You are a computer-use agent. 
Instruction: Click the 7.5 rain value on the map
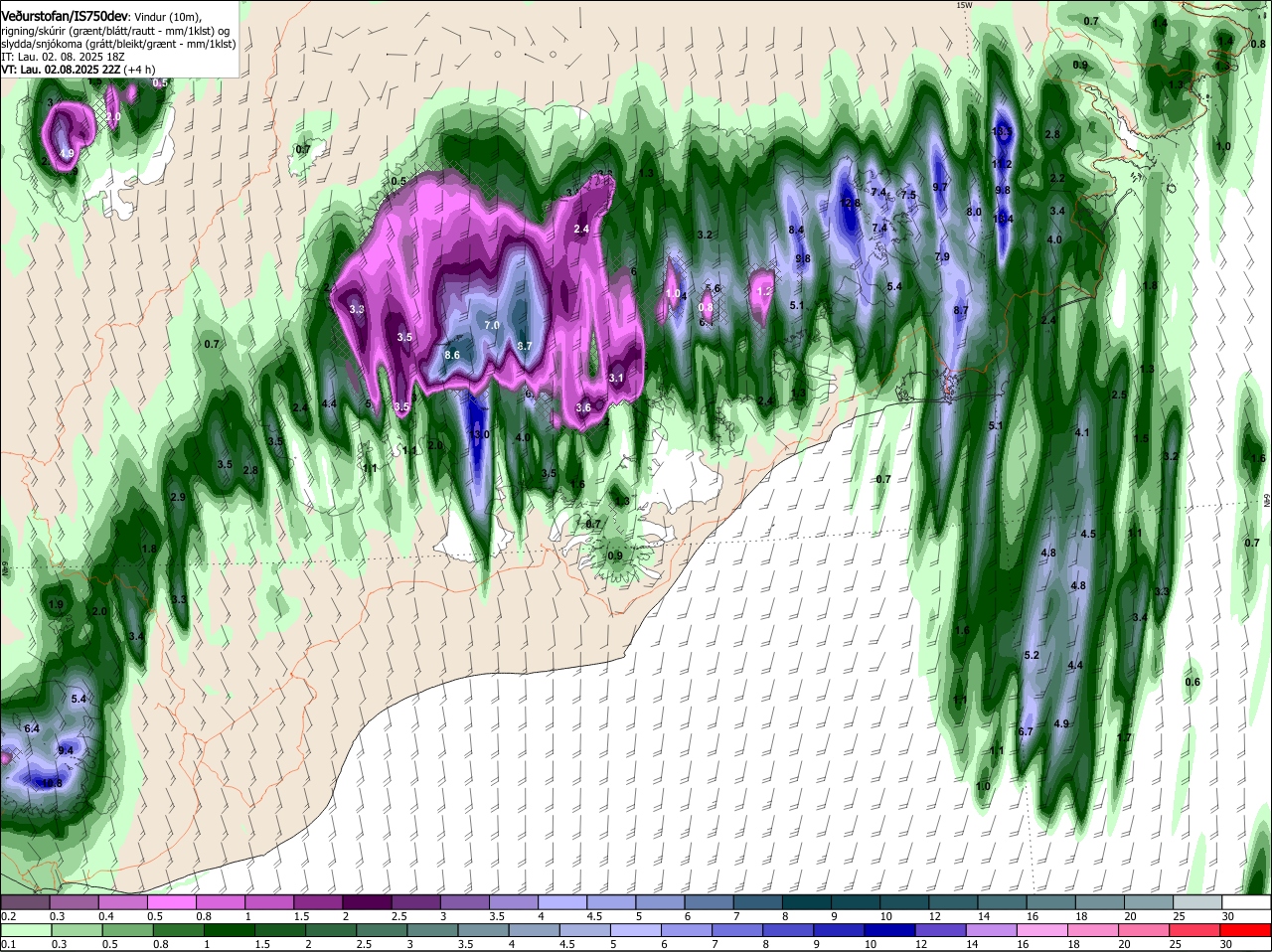coord(908,195)
